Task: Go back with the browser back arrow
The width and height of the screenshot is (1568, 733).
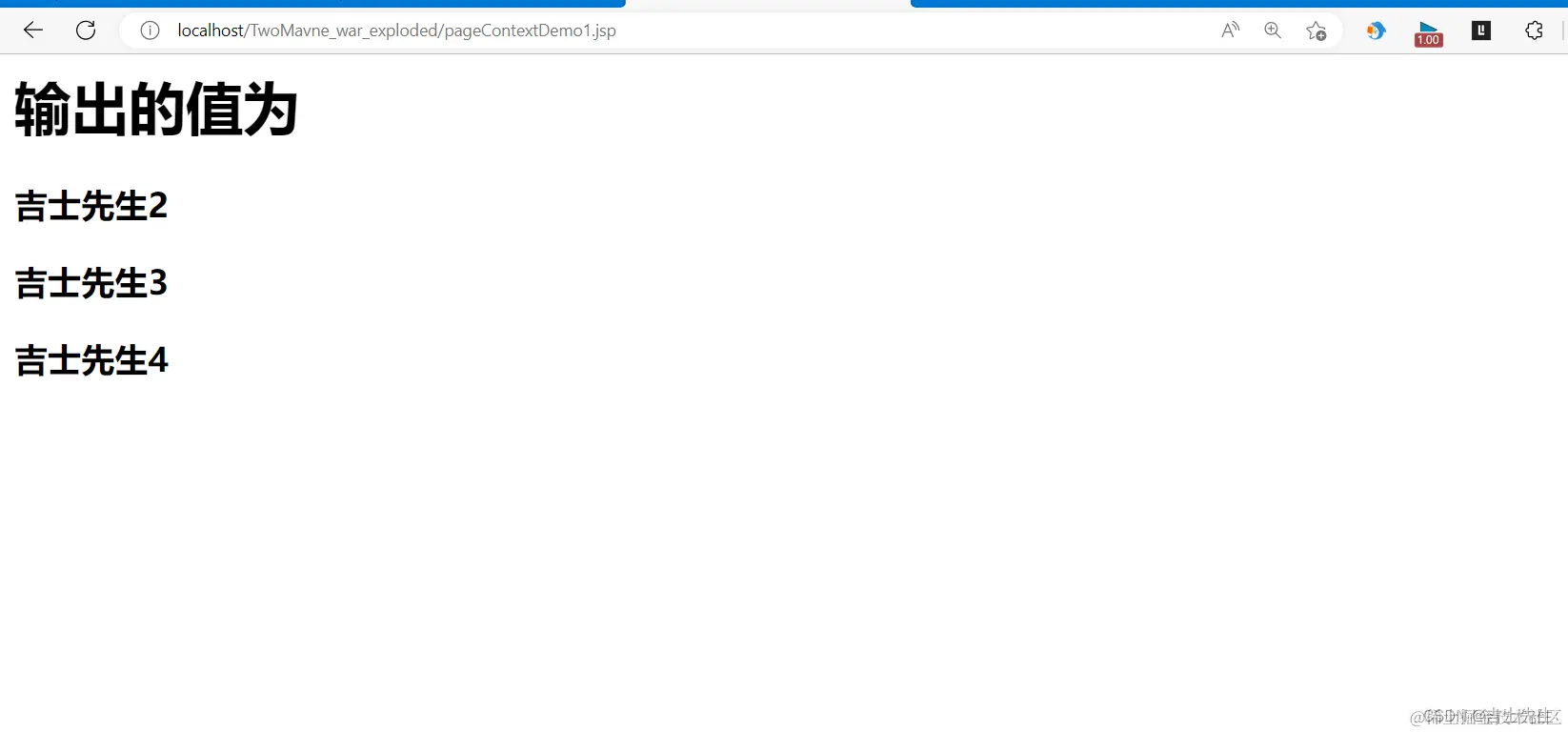Action: (x=33, y=31)
